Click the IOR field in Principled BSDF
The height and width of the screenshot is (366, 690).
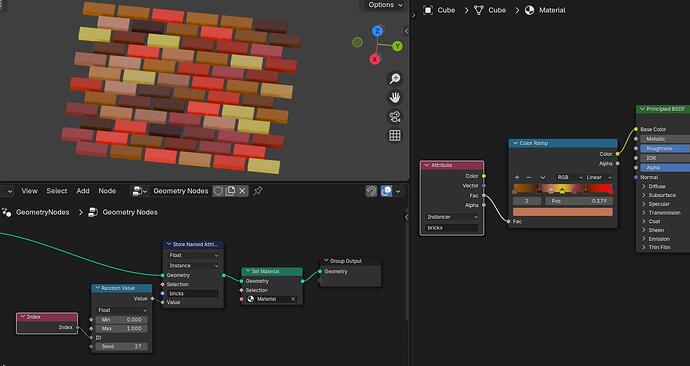click(x=665, y=158)
